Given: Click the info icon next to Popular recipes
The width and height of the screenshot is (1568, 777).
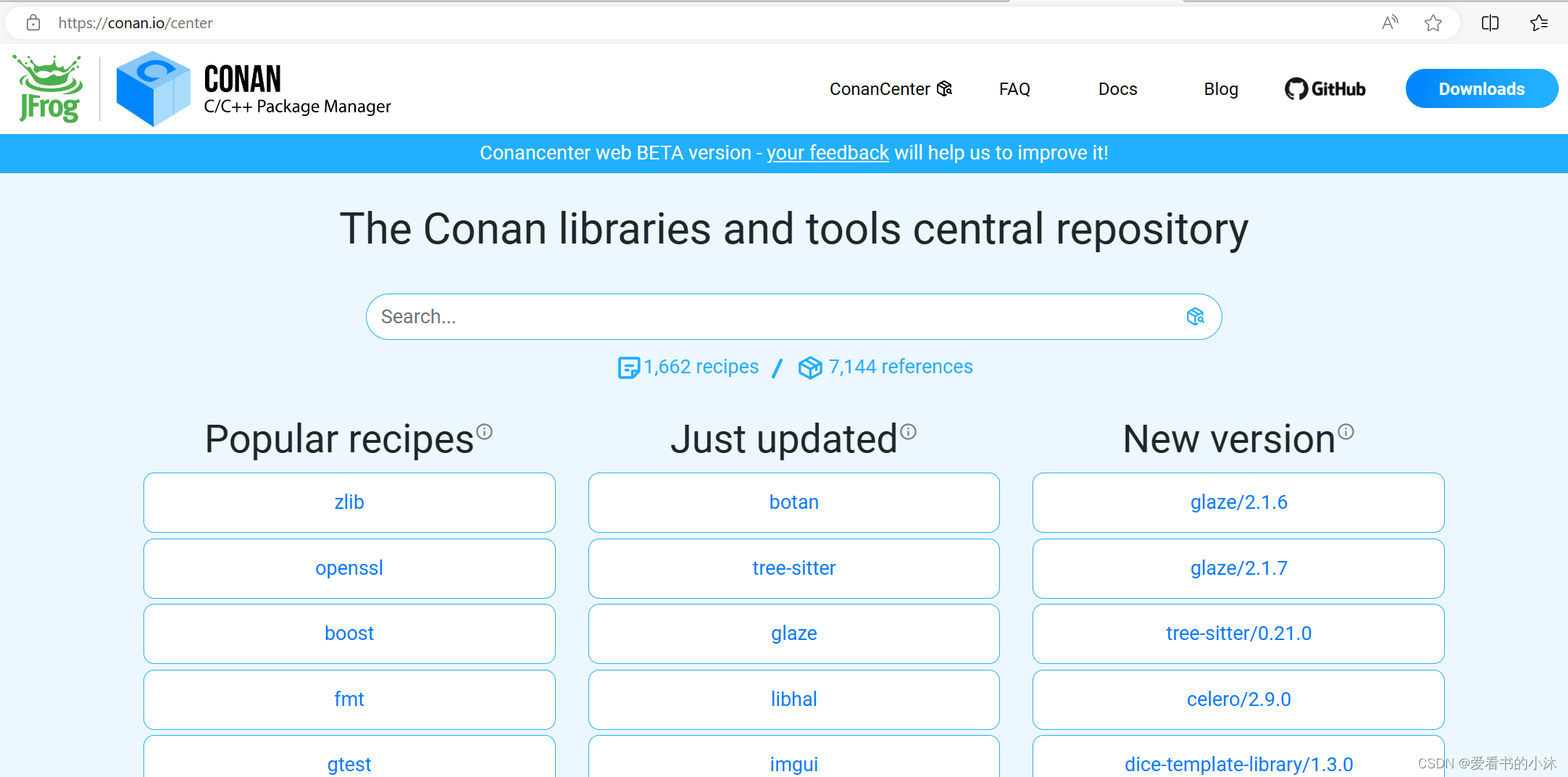Looking at the screenshot, I should pos(485,432).
